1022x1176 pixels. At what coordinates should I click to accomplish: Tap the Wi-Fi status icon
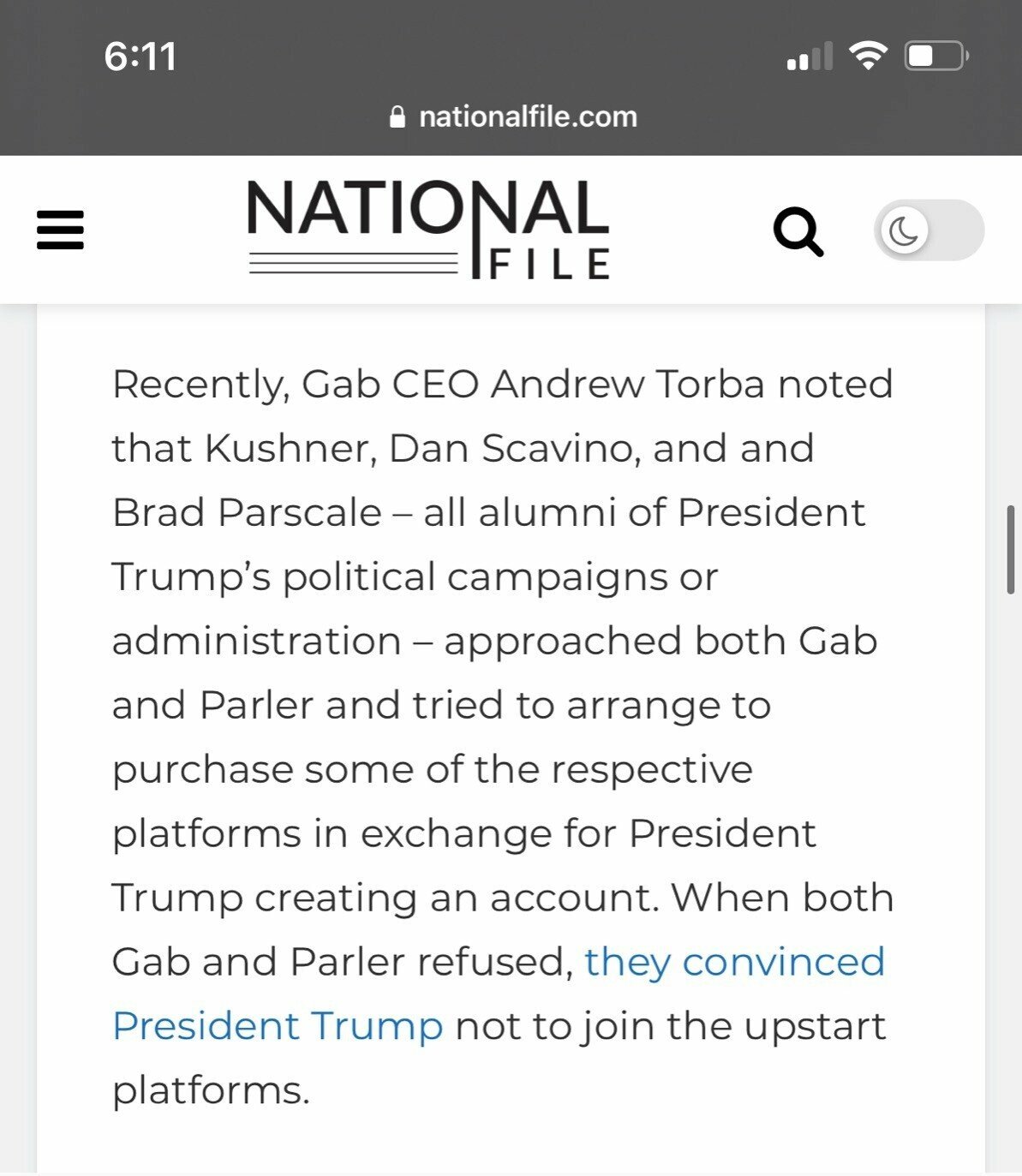(x=867, y=57)
